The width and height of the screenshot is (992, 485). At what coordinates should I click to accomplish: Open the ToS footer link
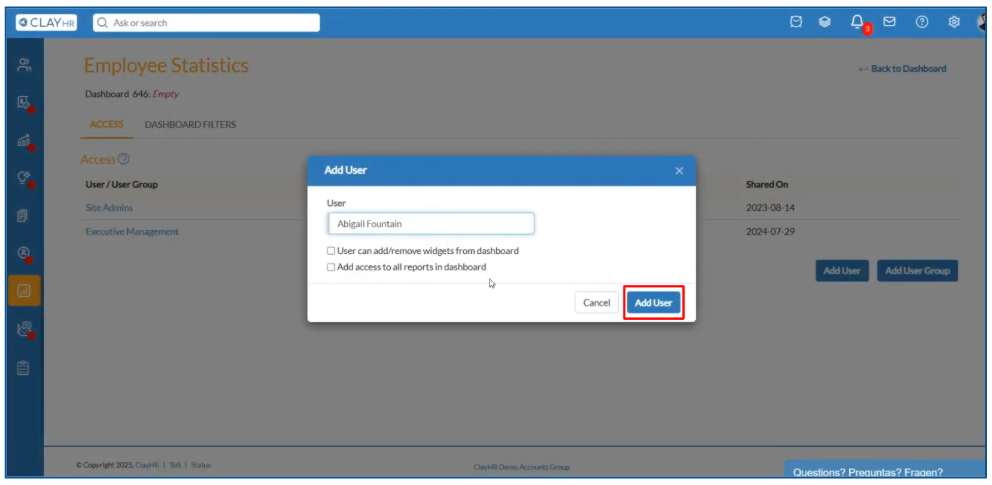pos(175,465)
